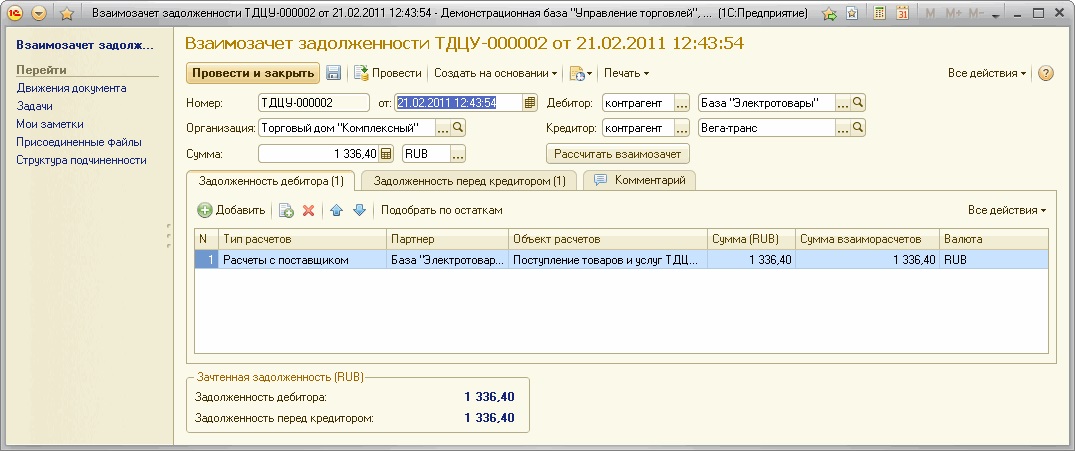The height and width of the screenshot is (451, 1075).
Task: Click the 1C logo icon in title bar
Action: pyautogui.click(x=13, y=13)
